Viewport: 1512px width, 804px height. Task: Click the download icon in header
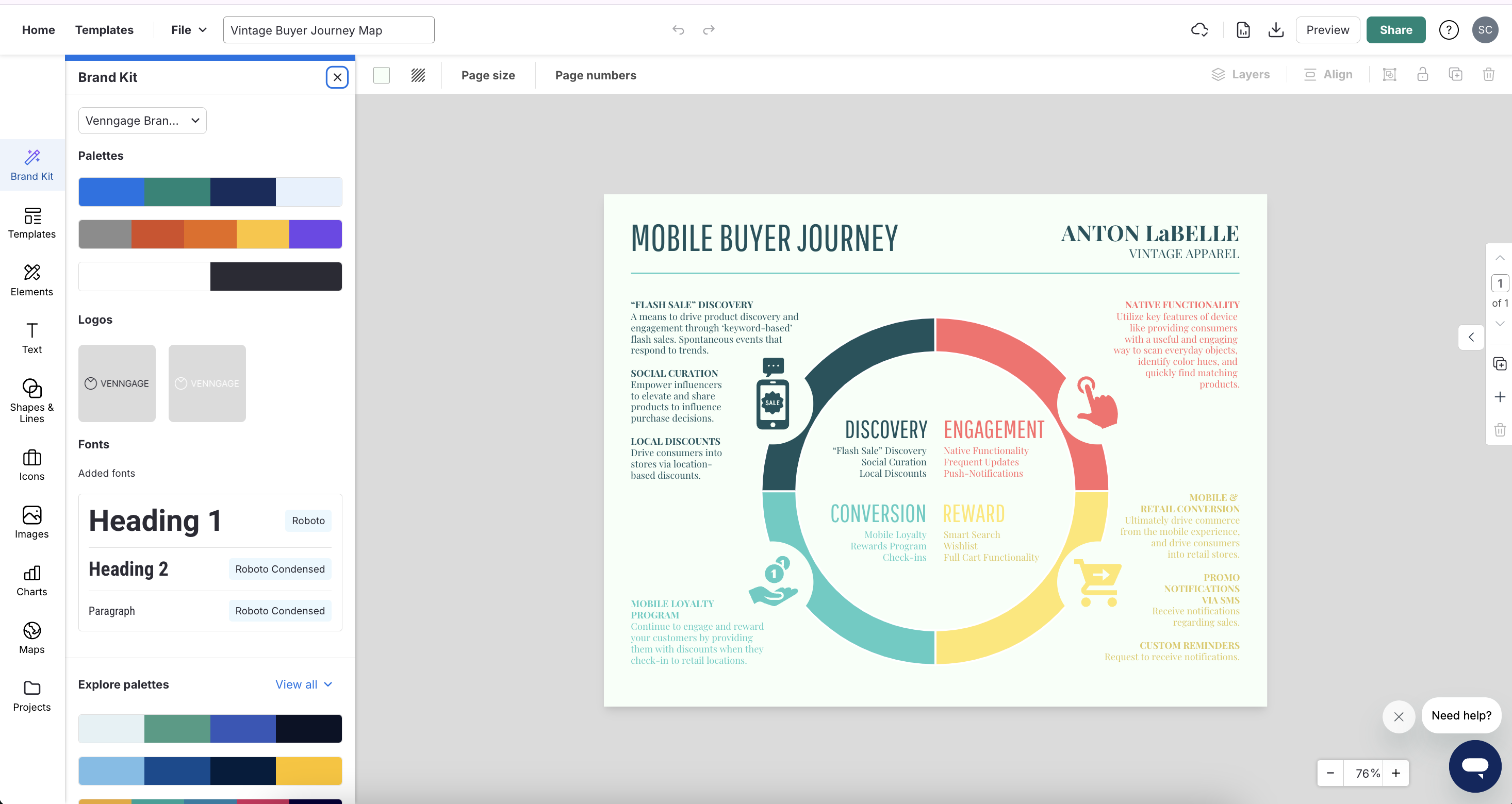(x=1275, y=30)
